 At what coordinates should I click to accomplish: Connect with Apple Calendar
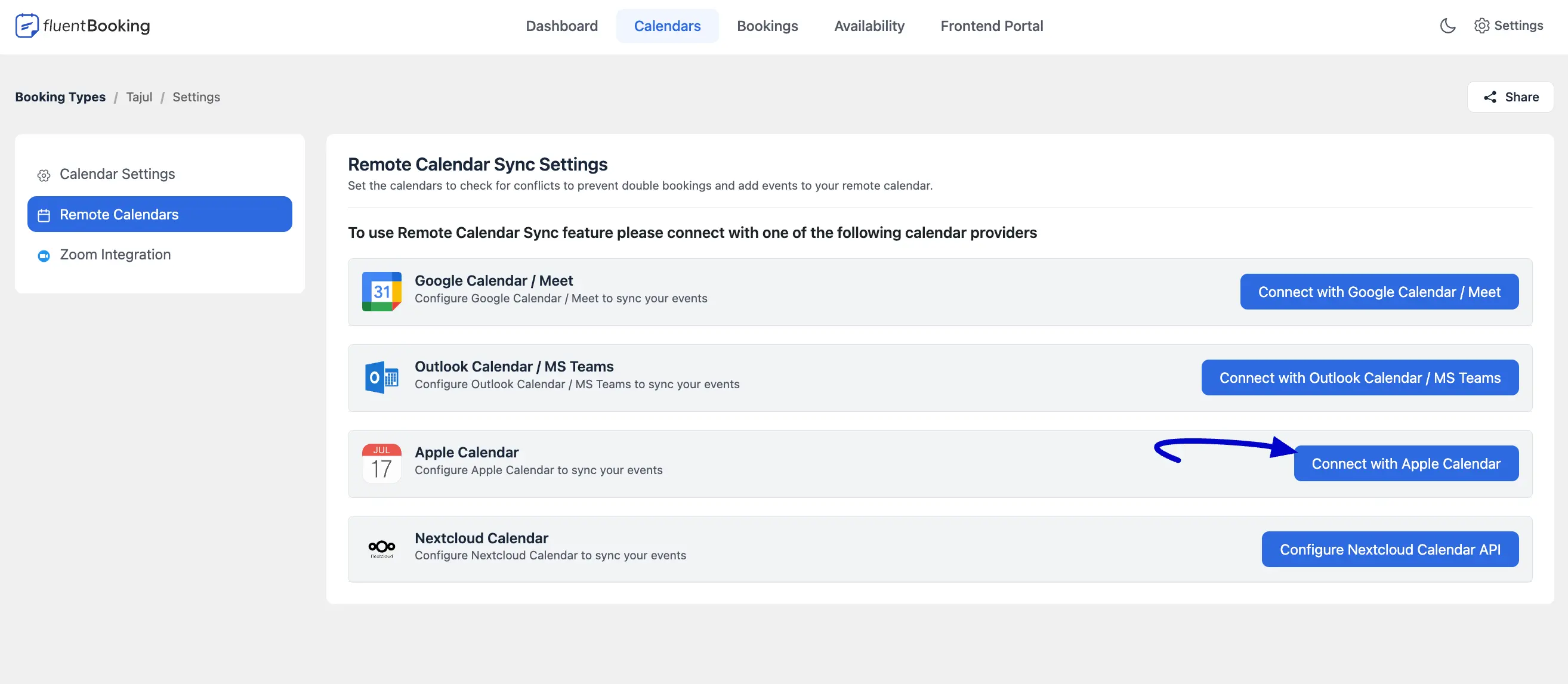[x=1406, y=463]
